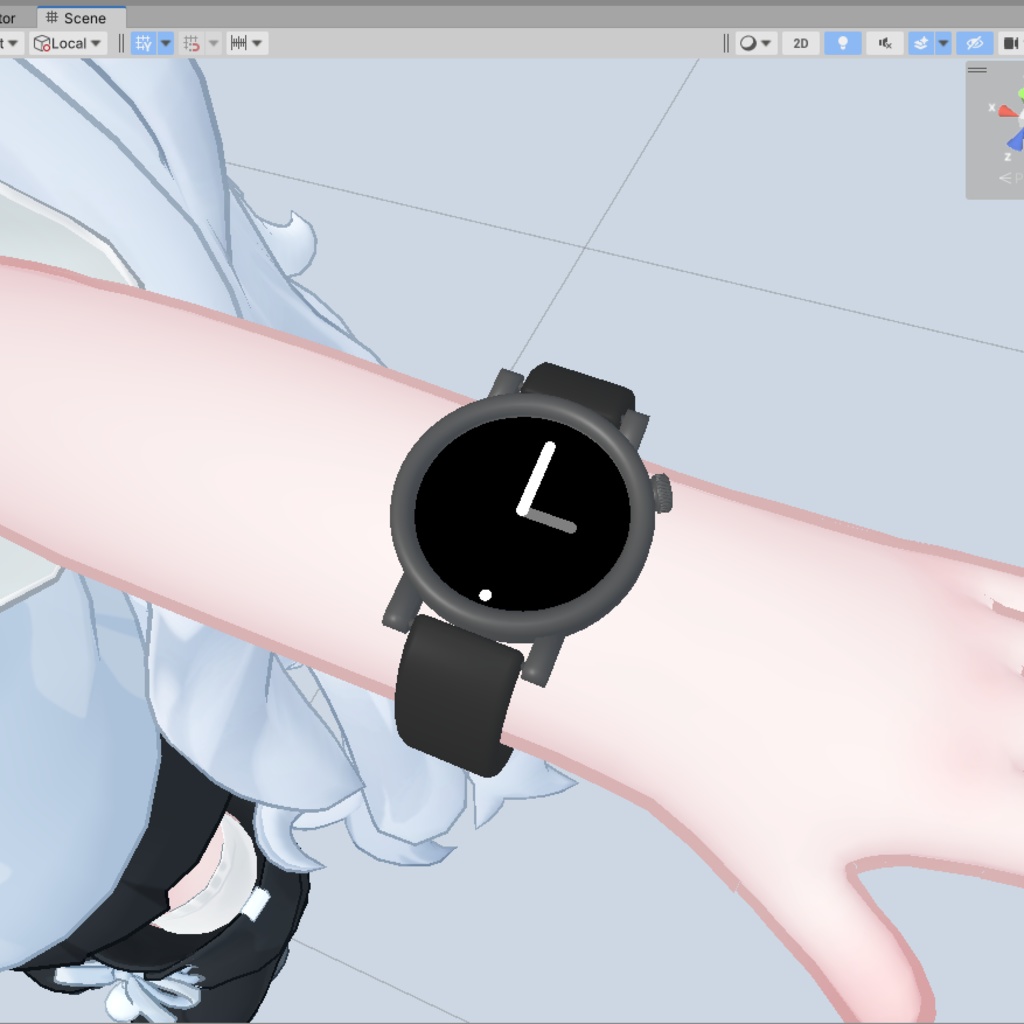The width and height of the screenshot is (1024, 1024).
Task: Open the scene gizmo hamburger menu
Action: pos(977,70)
